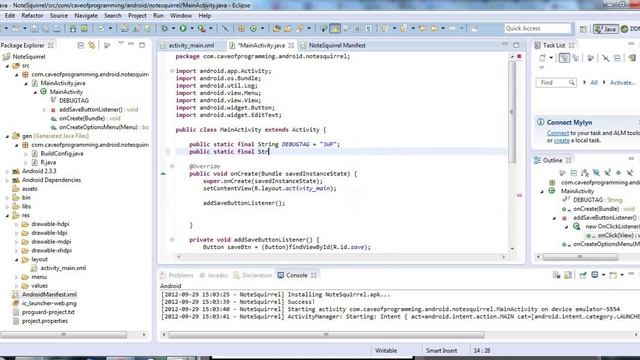Image resolution: width=640 pixels, height=360 pixels.
Task: Click the New Java Package icon
Action: pos(241,28)
